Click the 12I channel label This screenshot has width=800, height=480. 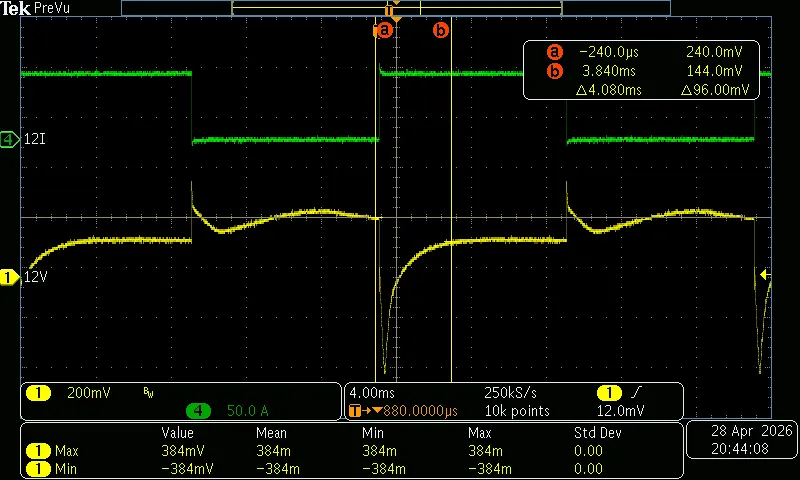click(35, 139)
